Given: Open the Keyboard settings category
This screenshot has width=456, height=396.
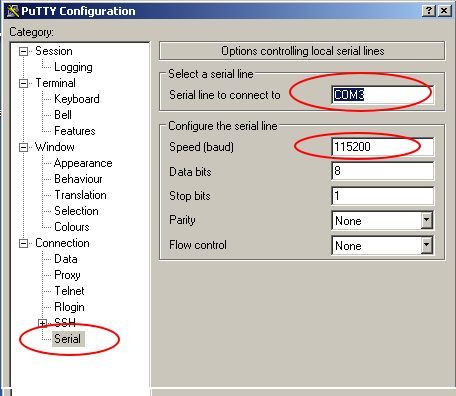Looking at the screenshot, I should pos(77,99).
